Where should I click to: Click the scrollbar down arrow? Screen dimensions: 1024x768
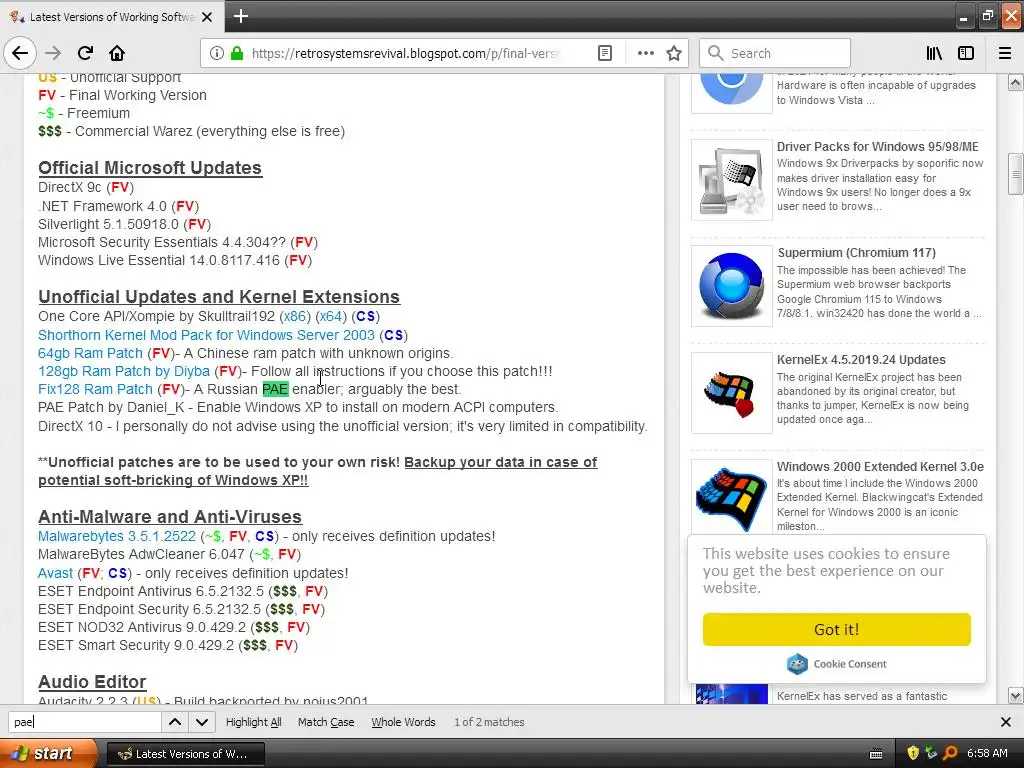point(1016,695)
